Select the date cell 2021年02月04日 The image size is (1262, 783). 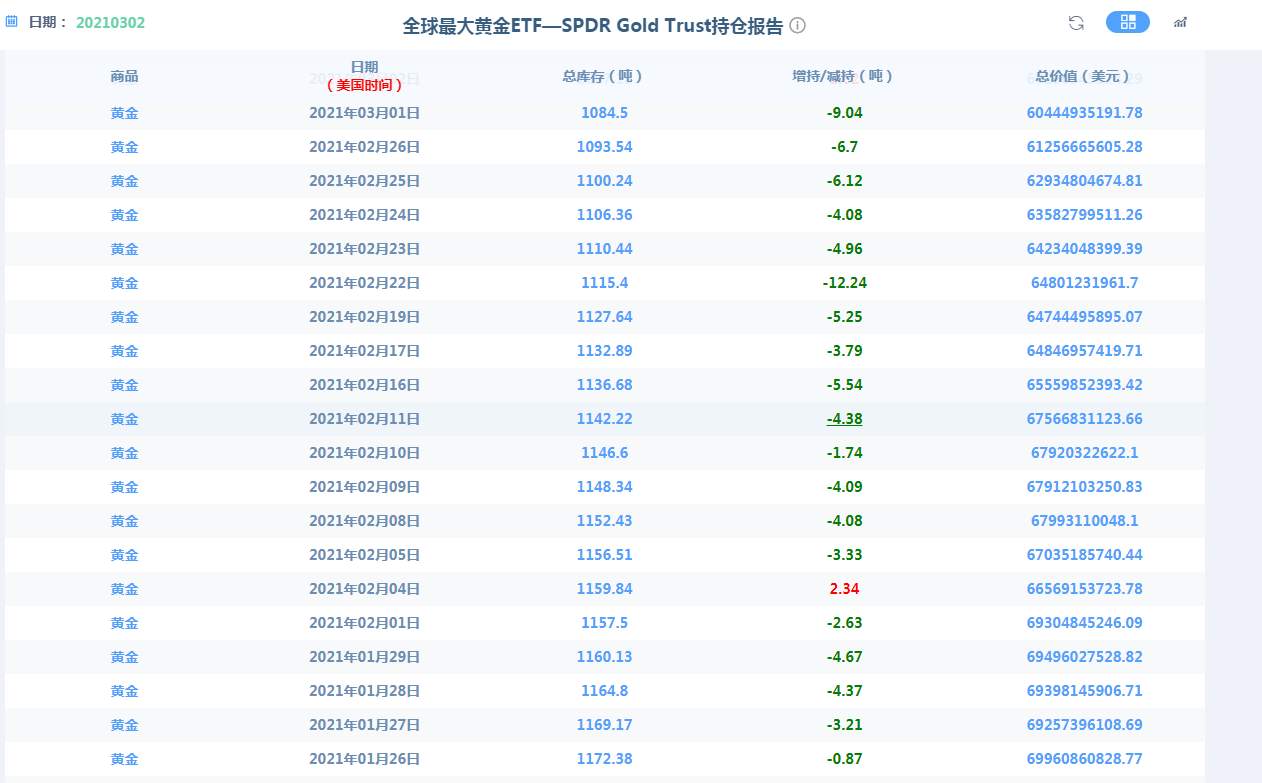coord(365,589)
